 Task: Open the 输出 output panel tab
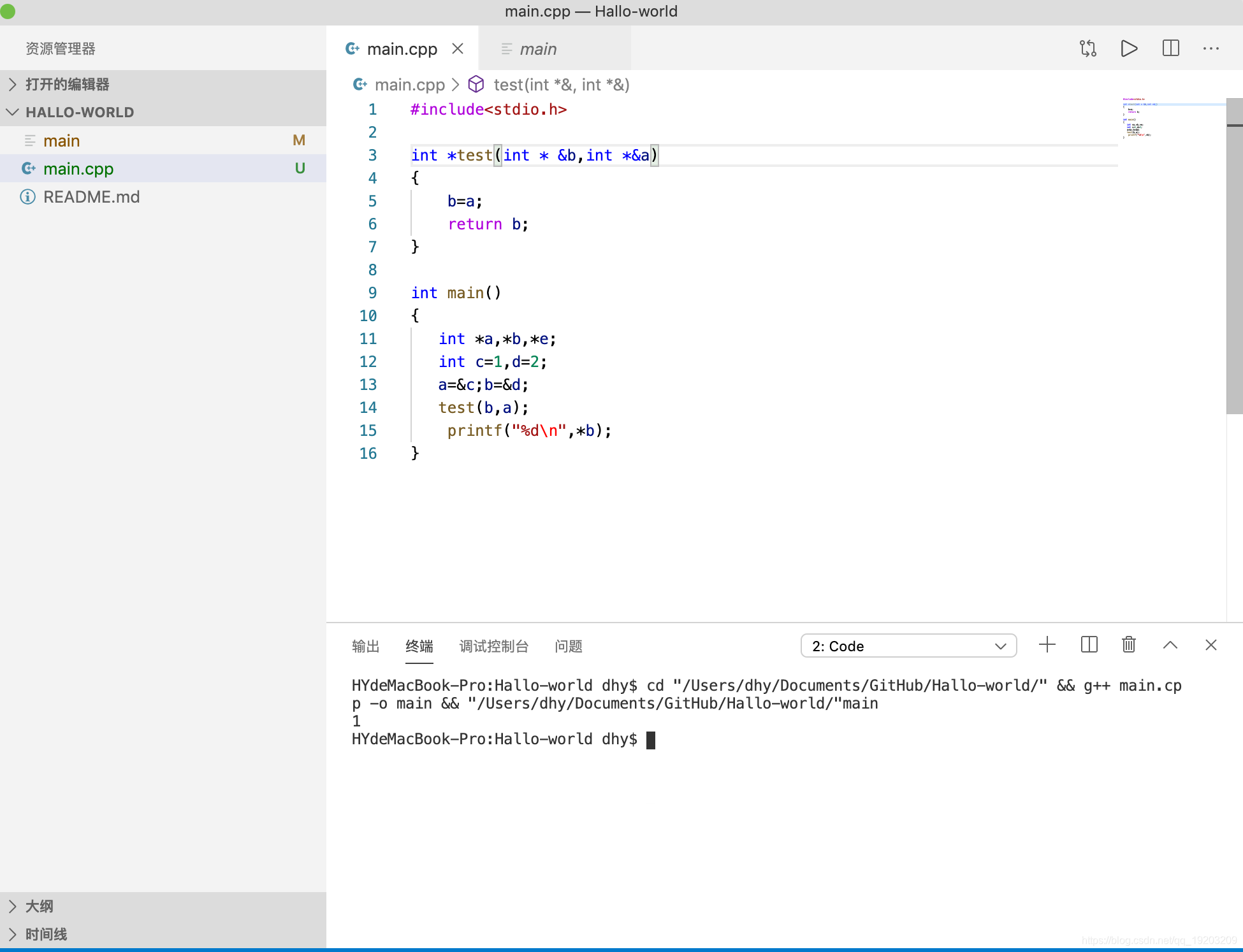366,646
